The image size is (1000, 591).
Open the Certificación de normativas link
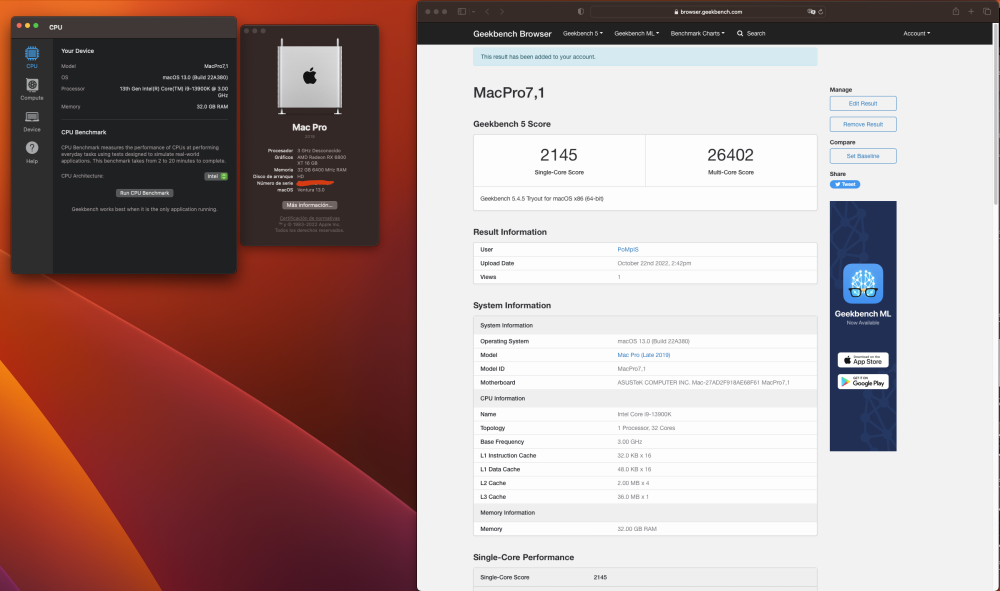click(x=309, y=218)
